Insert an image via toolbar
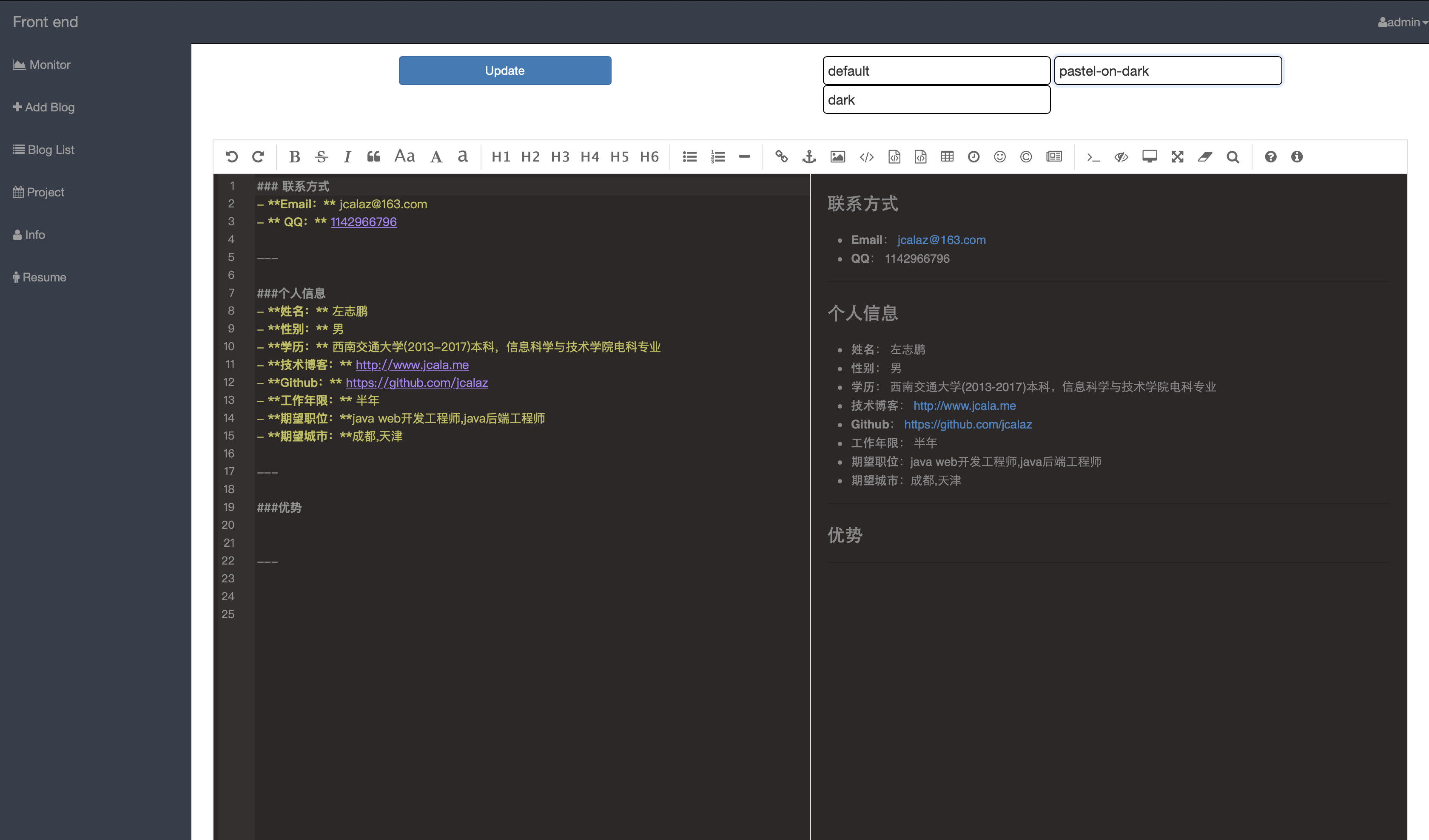Viewport: 1429px width, 840px height. point(837,156)
